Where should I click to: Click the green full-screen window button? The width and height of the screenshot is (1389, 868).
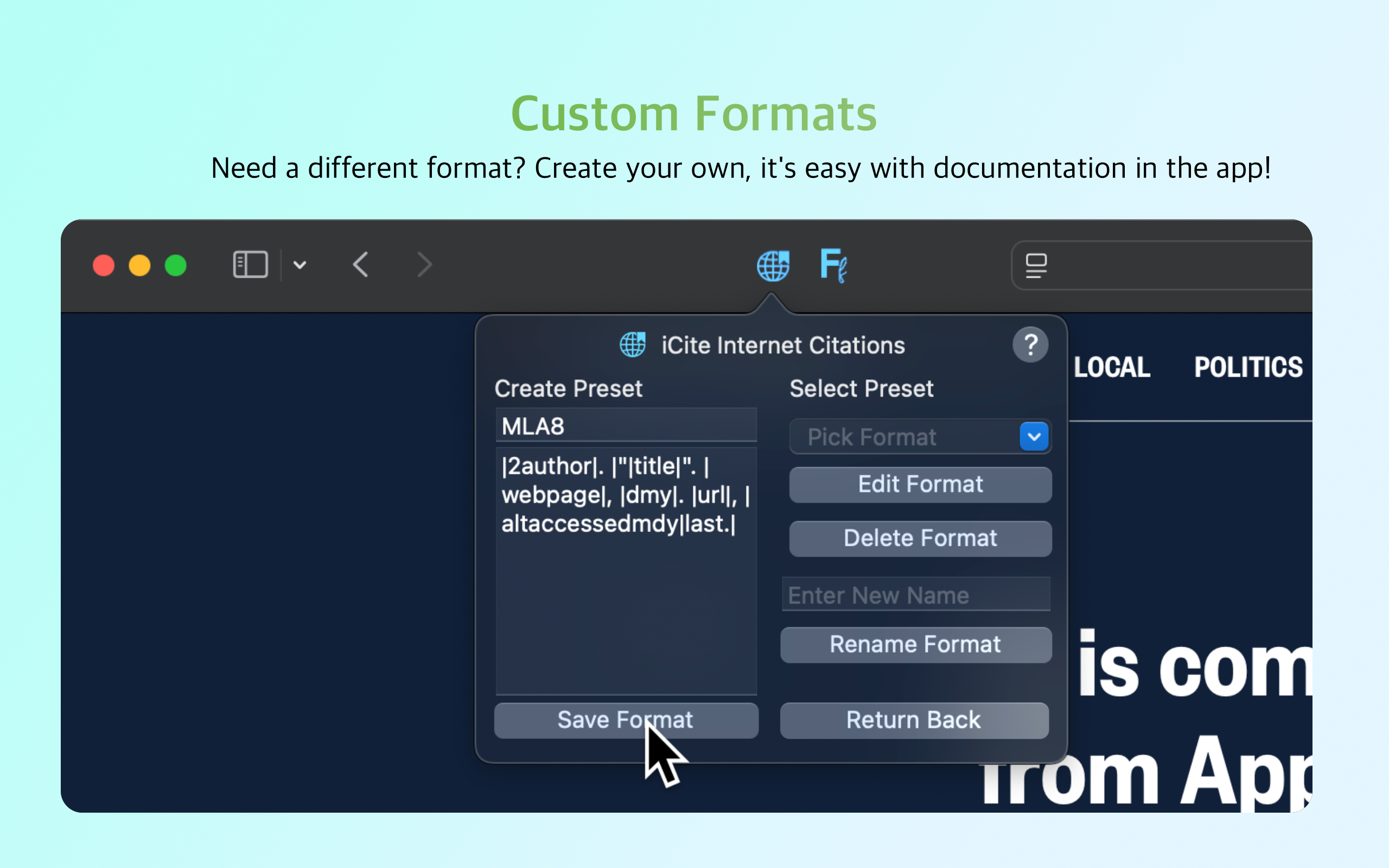176,266
